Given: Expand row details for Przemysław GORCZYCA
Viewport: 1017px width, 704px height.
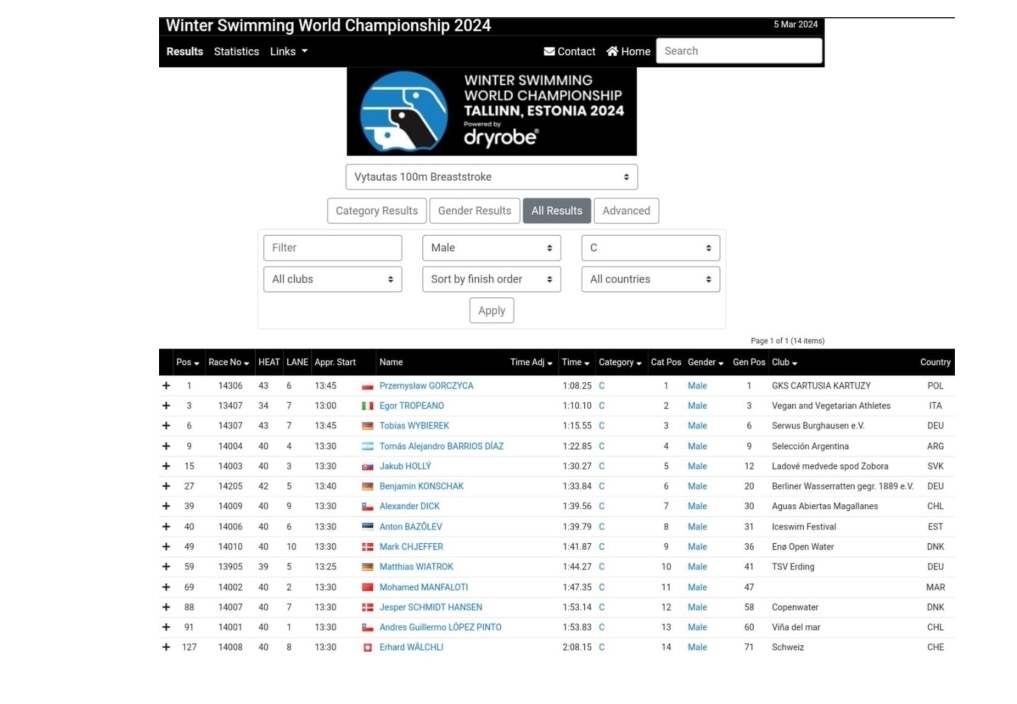Looking at the screenshot, I should (166, 386).
